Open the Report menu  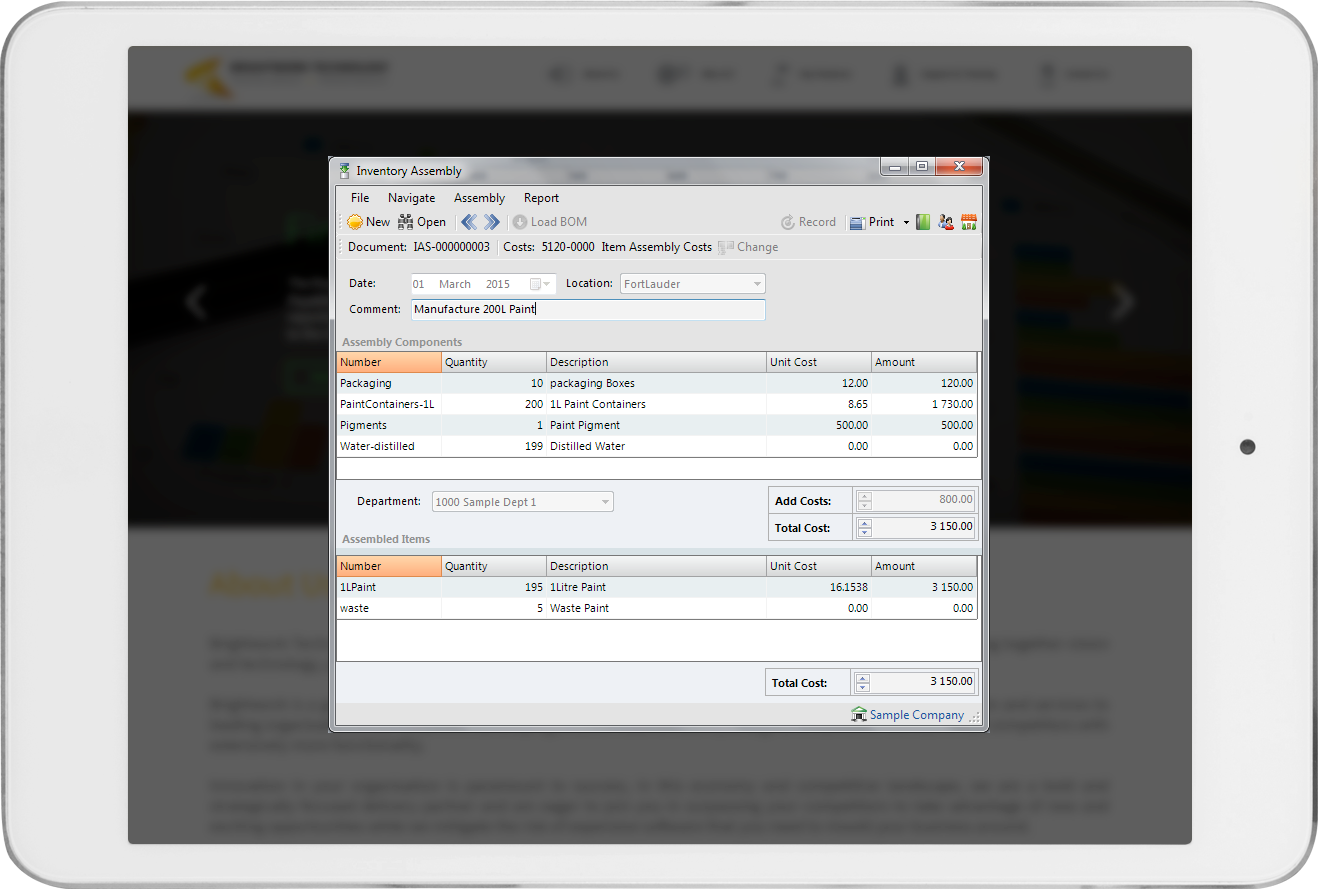(541, 198)
